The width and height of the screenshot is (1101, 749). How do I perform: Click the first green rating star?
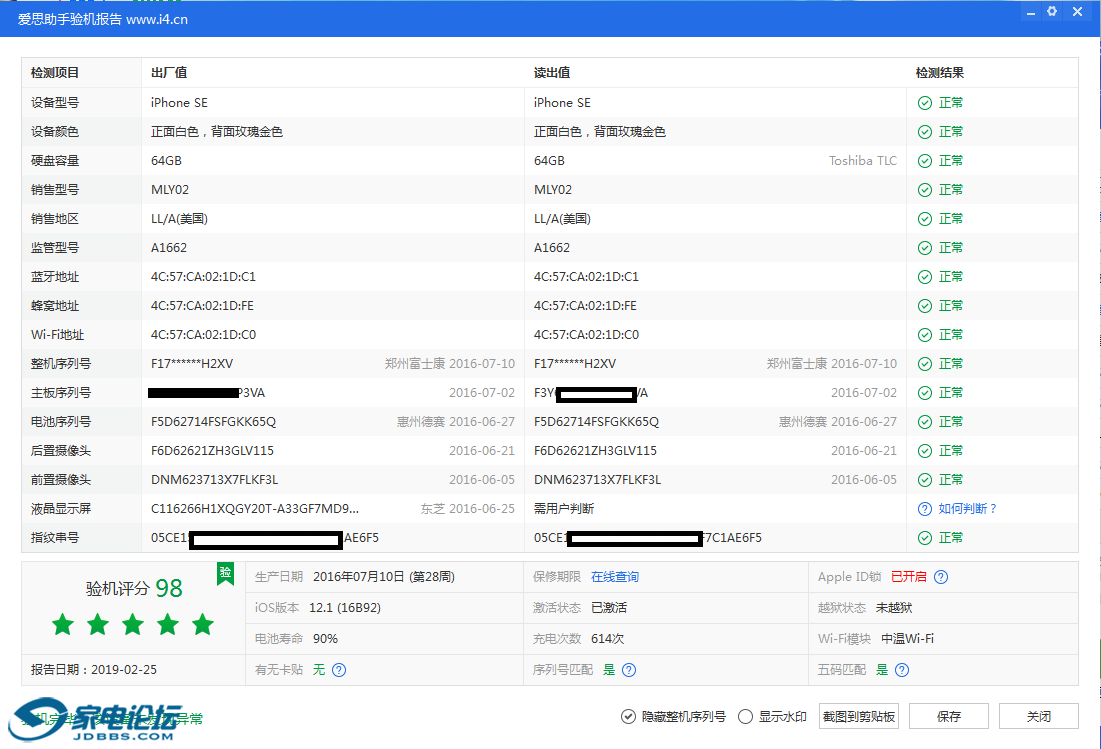(63, 623)
